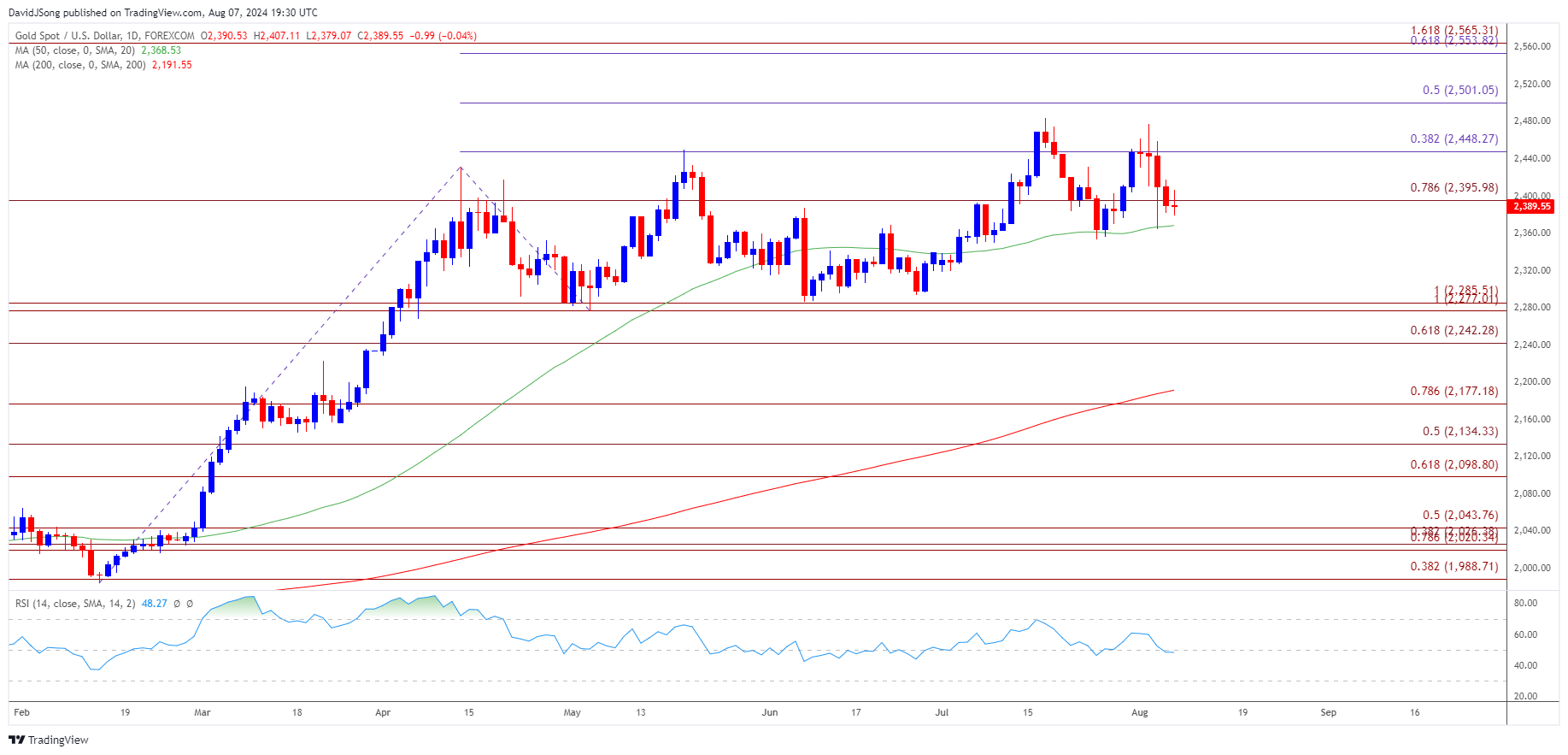Viewport: 1568px width, 755px height.
Task: Click the Feb date label on time axis
Action: point(21,712)
